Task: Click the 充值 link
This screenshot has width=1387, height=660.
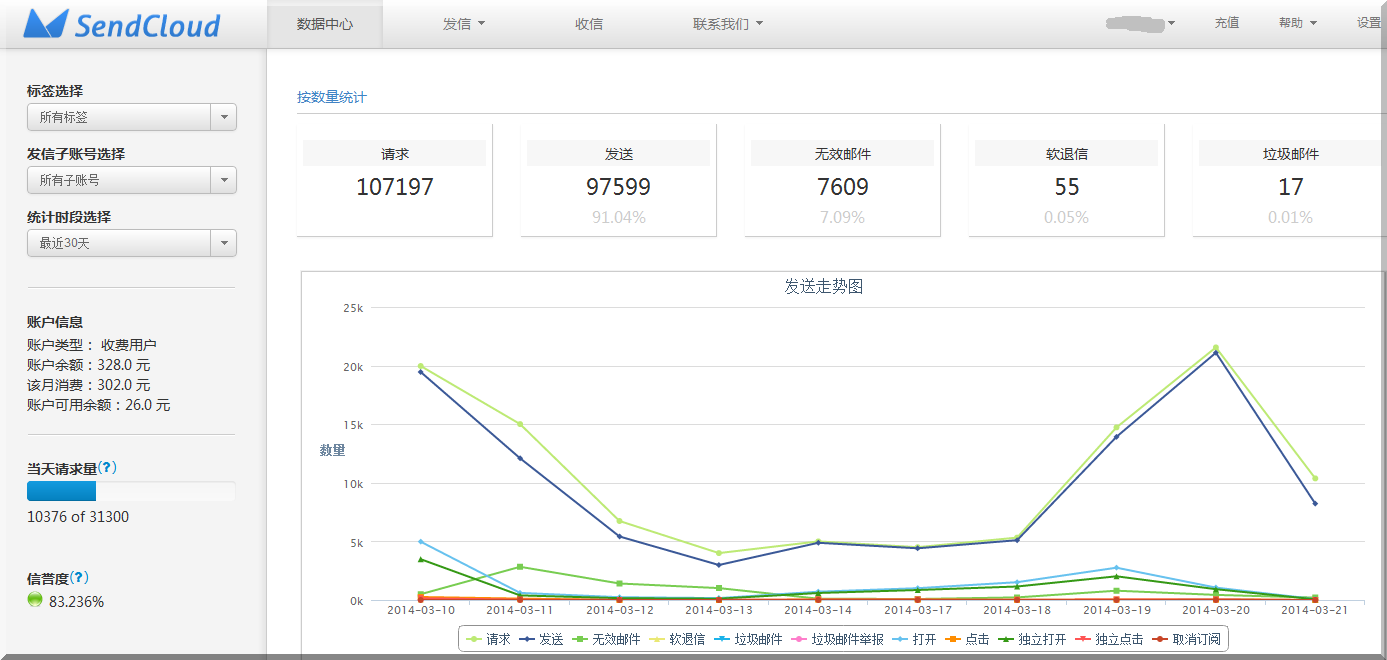Action: [1226, 23]
